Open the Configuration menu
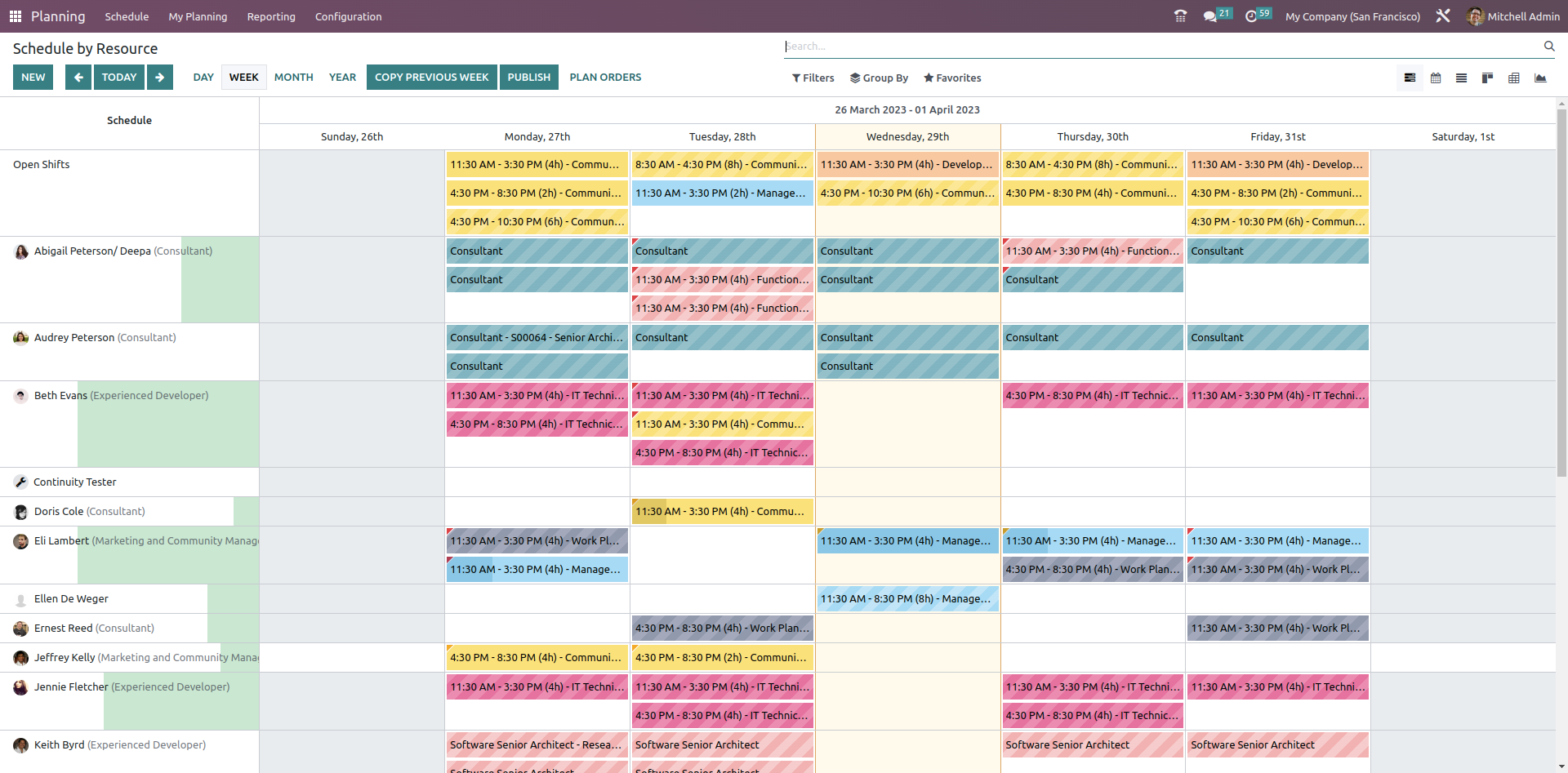The width and height of the screenshot is (1568, 773). (x=348, y=16)
